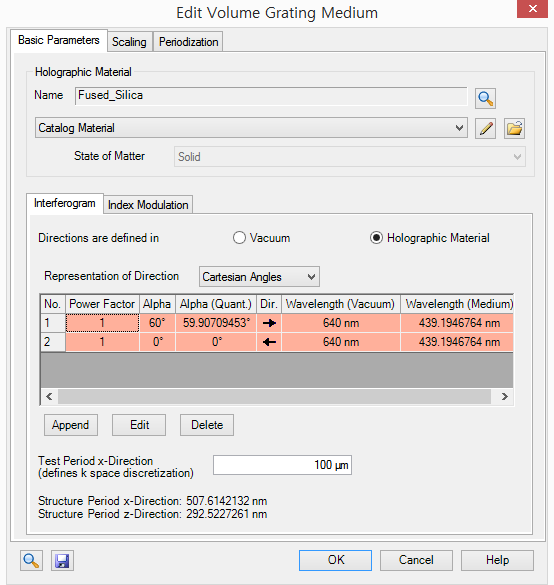Click the 60° Alpha cell
This screenshot has width=554, height=585.
coord(157,323)
